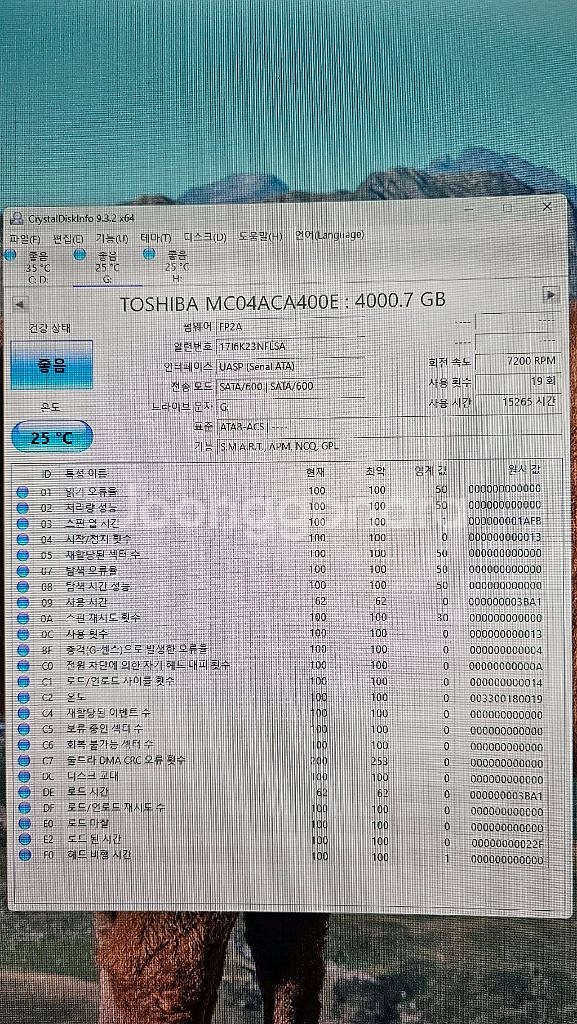577x1024 pixels.
Task: Click status circle for attribute DE 로드 시간
Action: 24,792
